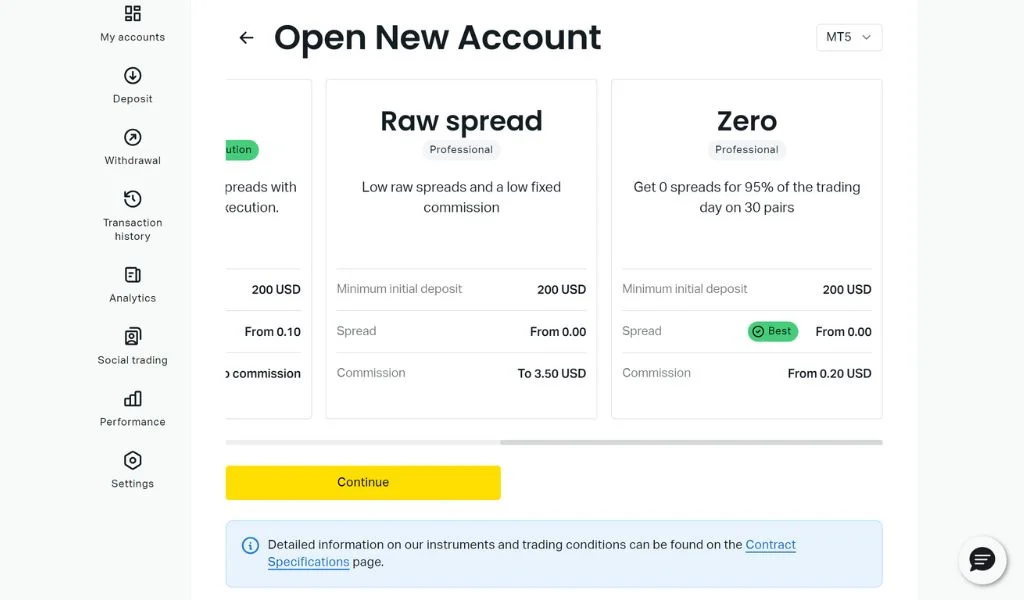Open the MT5 platform dropdown

tap(848, 37)
